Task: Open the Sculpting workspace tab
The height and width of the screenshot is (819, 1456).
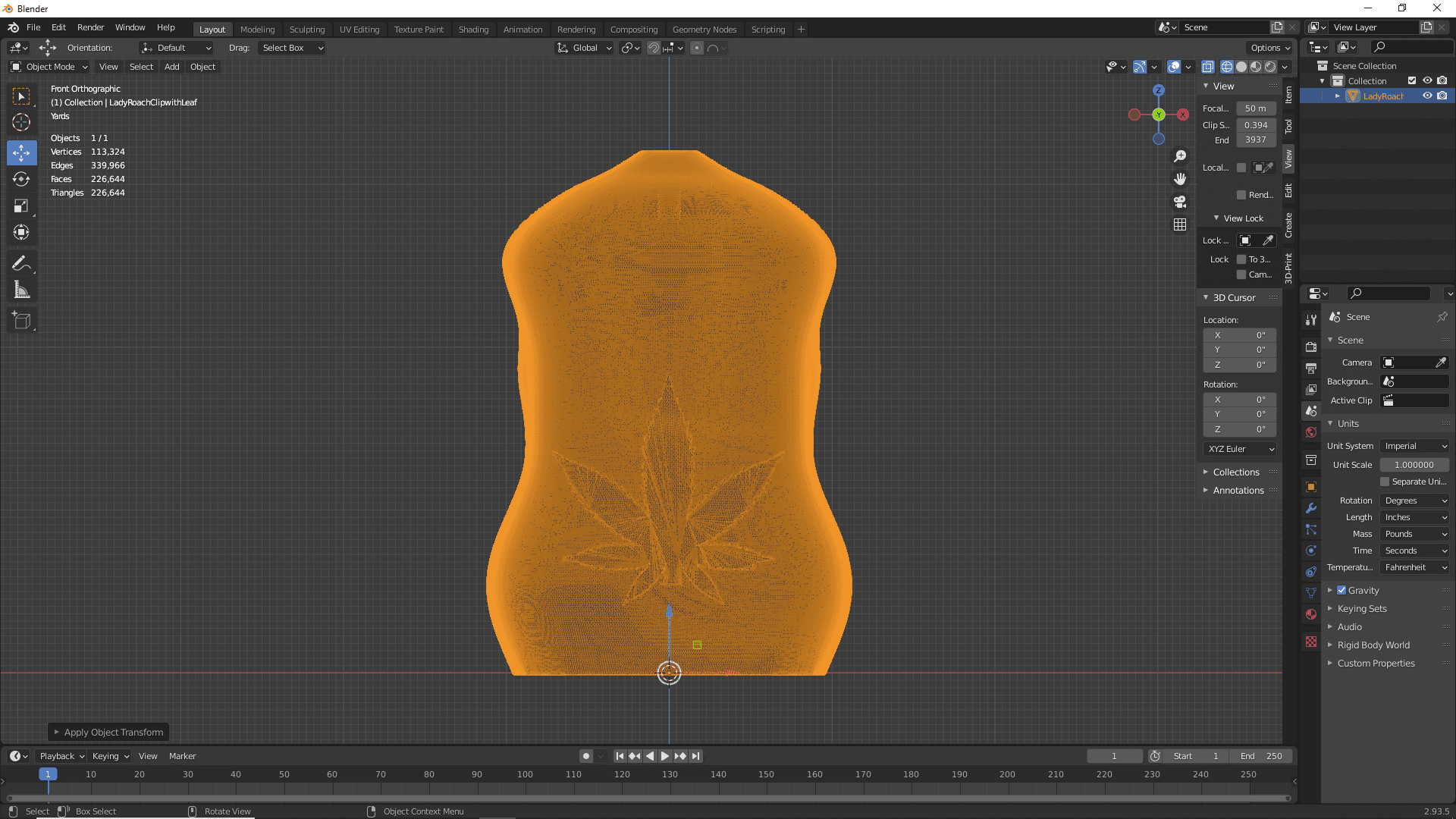Action: tap(307, 28)
